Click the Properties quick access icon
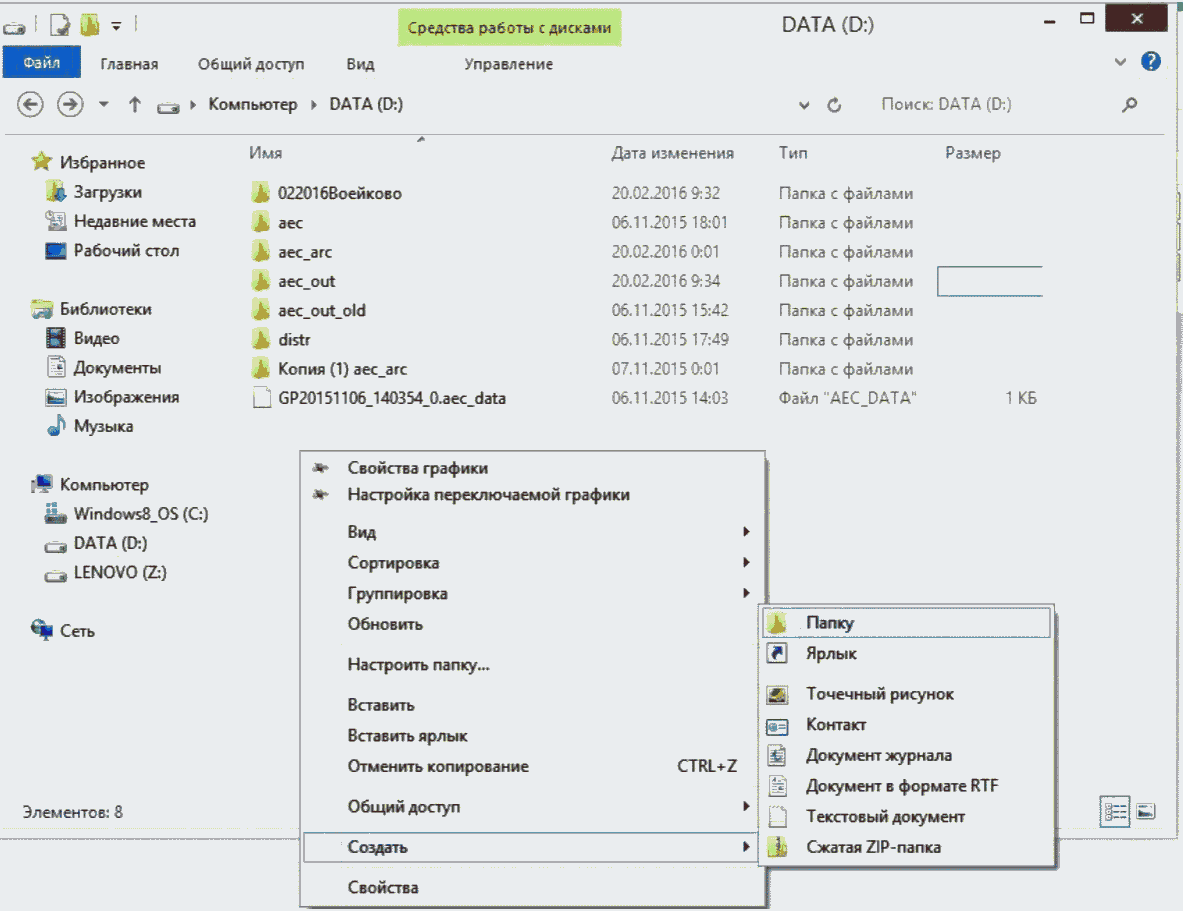 [x=60, y=26]
